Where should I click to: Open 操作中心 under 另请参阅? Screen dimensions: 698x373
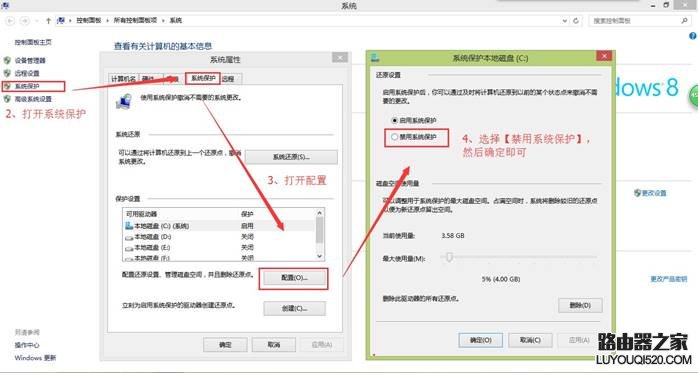coord(27,345)
